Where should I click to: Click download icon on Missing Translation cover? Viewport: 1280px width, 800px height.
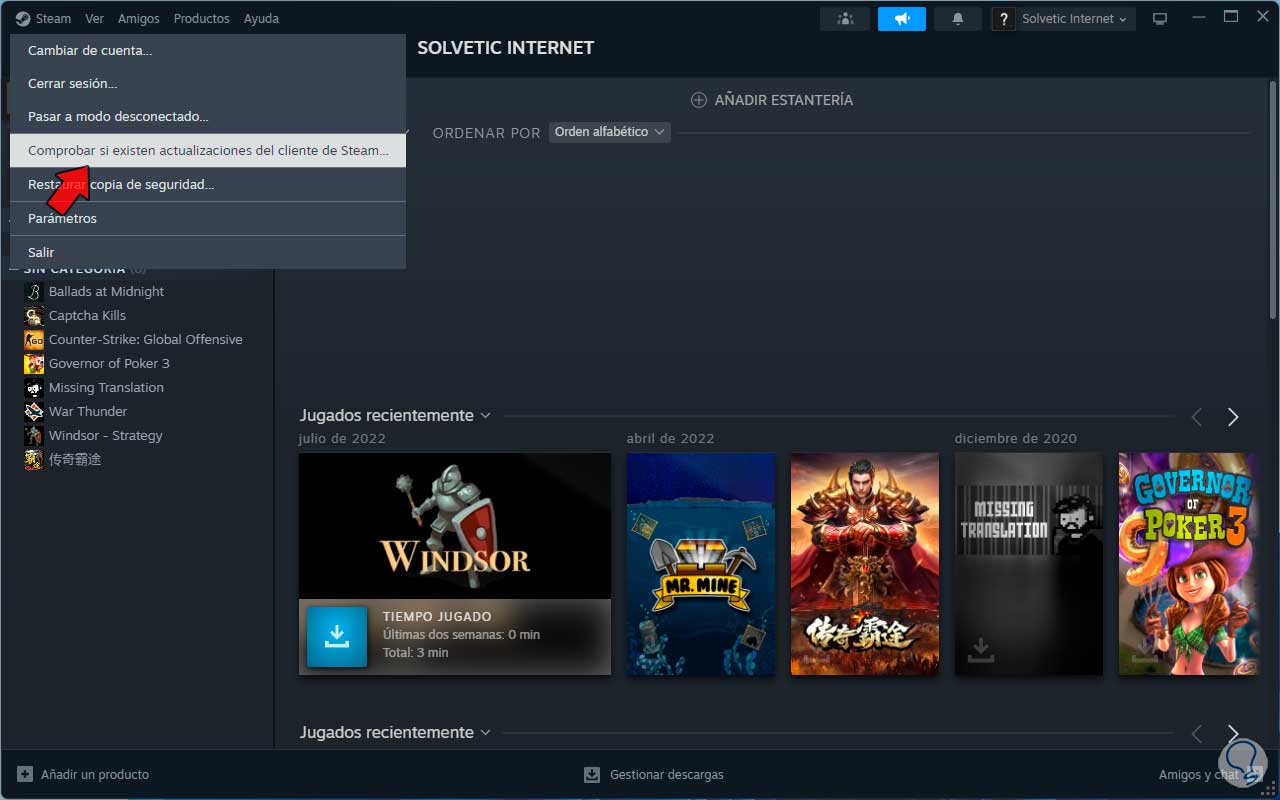click(x=981, y=651)
